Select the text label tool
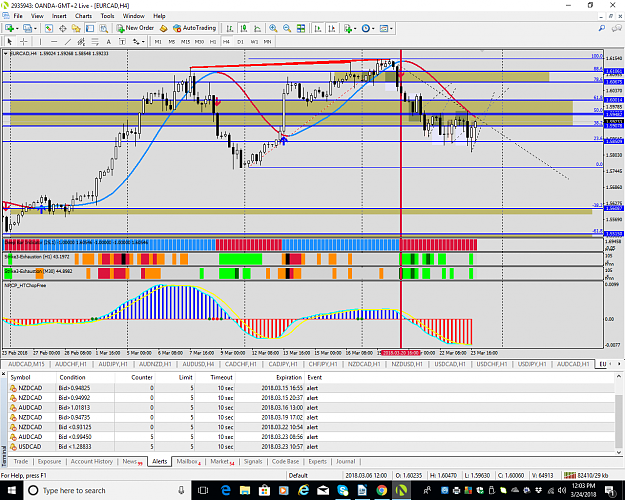 click(x=122, y=41)
